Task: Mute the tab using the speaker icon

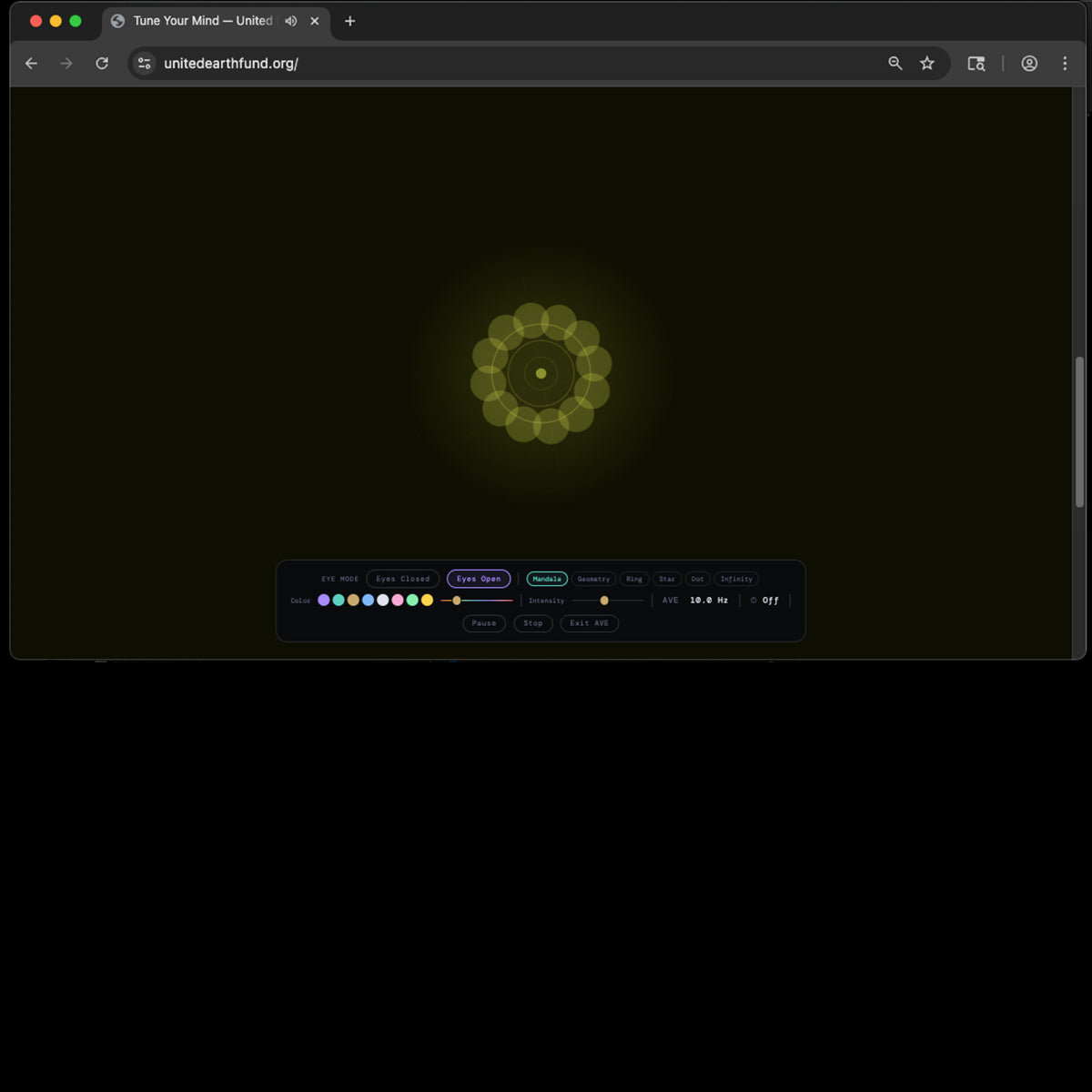Action: tap(290, 21)
